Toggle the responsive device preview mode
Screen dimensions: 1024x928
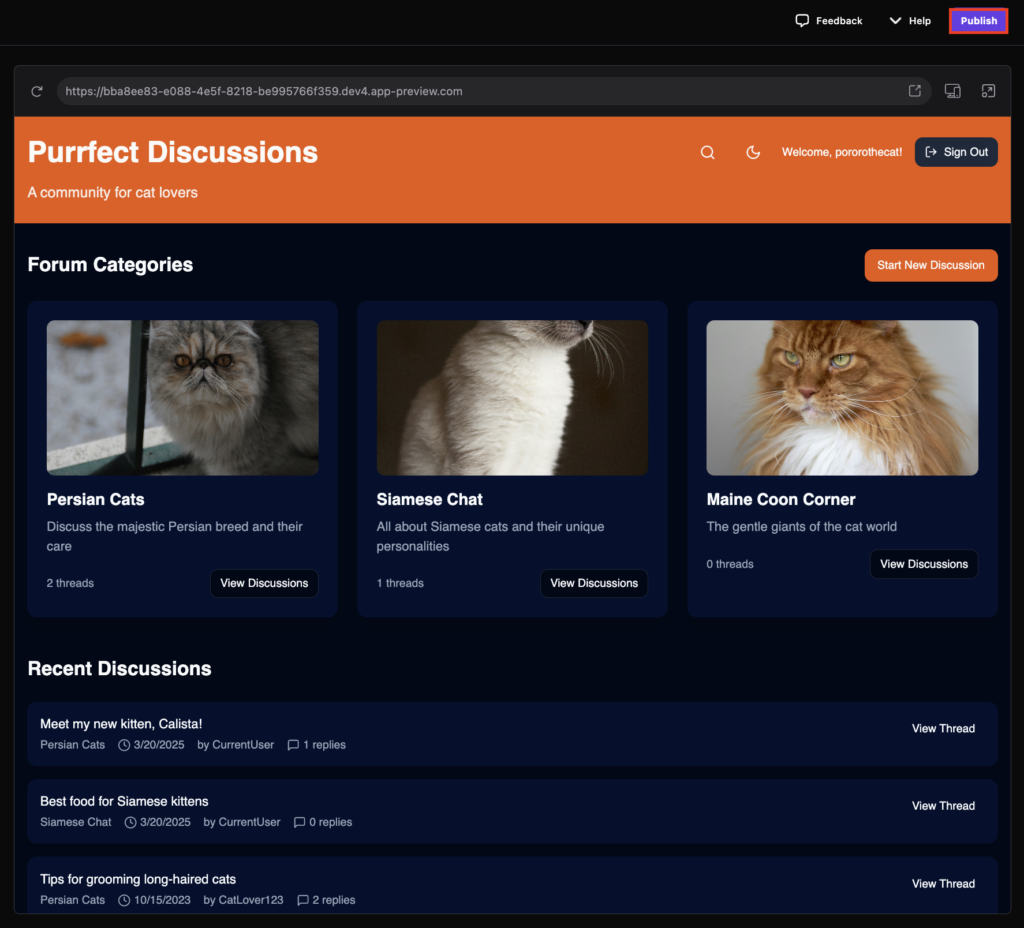click(952, 90)
